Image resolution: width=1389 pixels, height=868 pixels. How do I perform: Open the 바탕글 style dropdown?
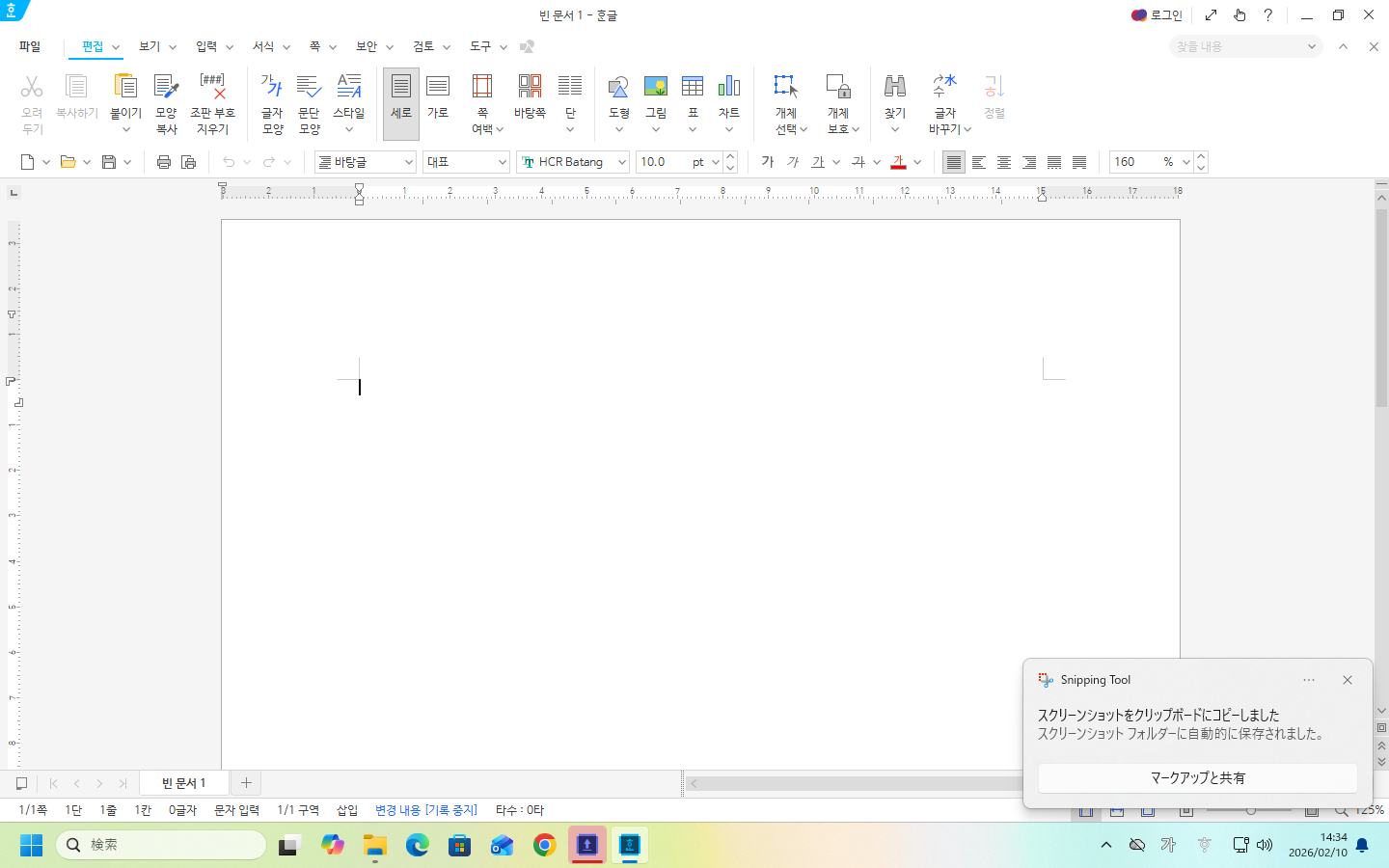point(409,162)
